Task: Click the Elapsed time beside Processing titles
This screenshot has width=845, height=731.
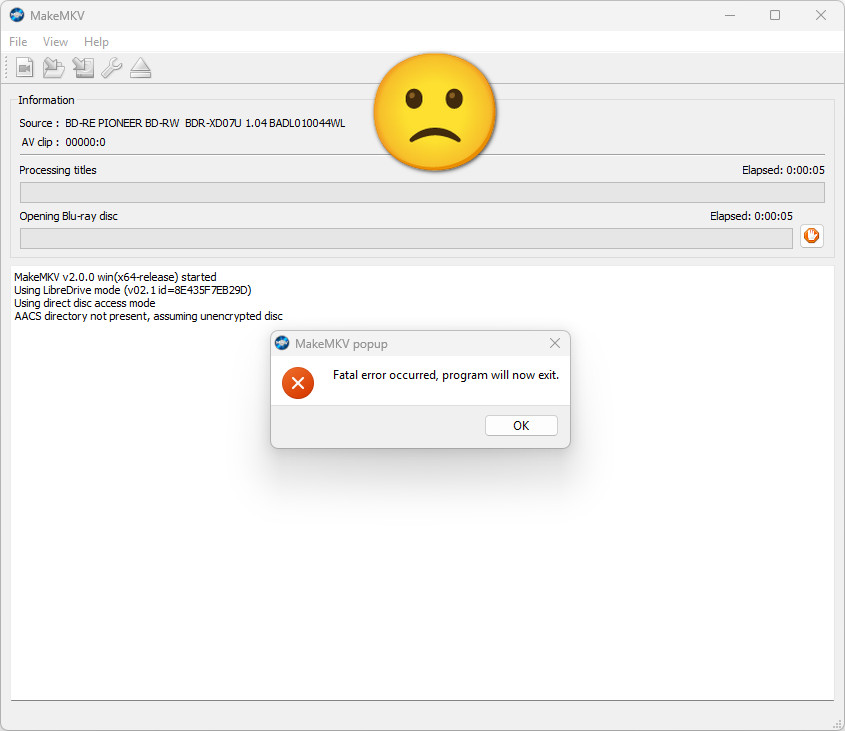Action: [783, 170]
